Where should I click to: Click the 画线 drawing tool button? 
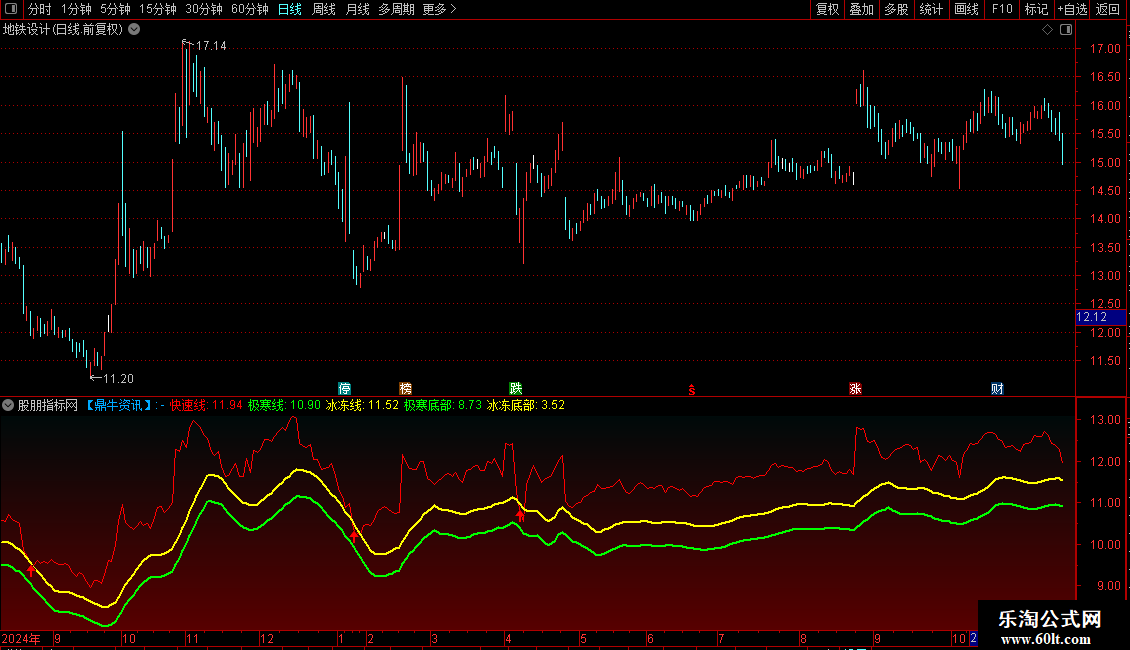pyautogui.click(x=966, y=9)
